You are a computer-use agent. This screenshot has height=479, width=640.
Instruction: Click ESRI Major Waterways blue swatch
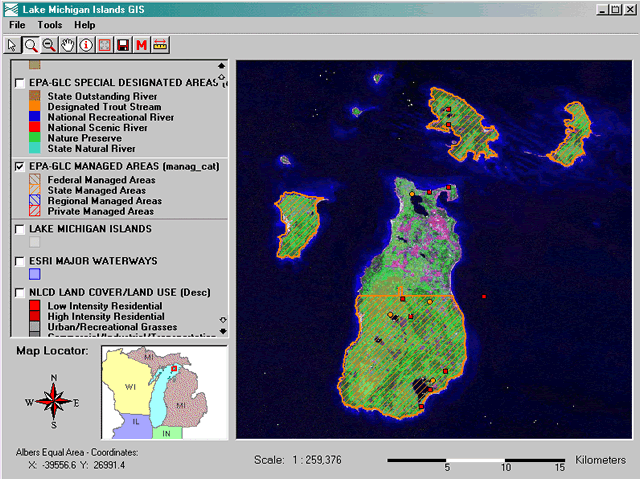click(35, 274)
